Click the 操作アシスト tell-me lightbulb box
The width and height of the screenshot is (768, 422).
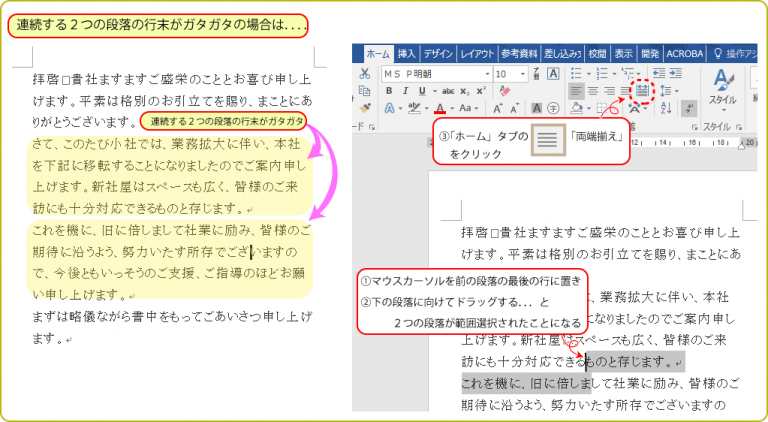[x=735, y=53]
